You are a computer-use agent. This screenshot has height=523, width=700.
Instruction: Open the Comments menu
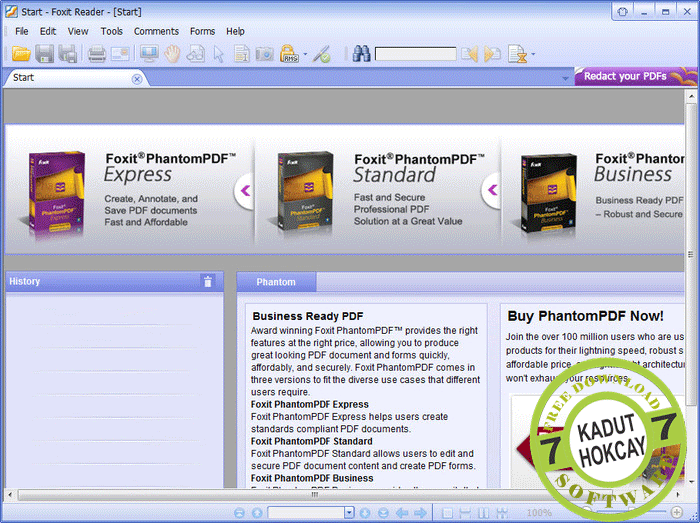coord(156,31)
